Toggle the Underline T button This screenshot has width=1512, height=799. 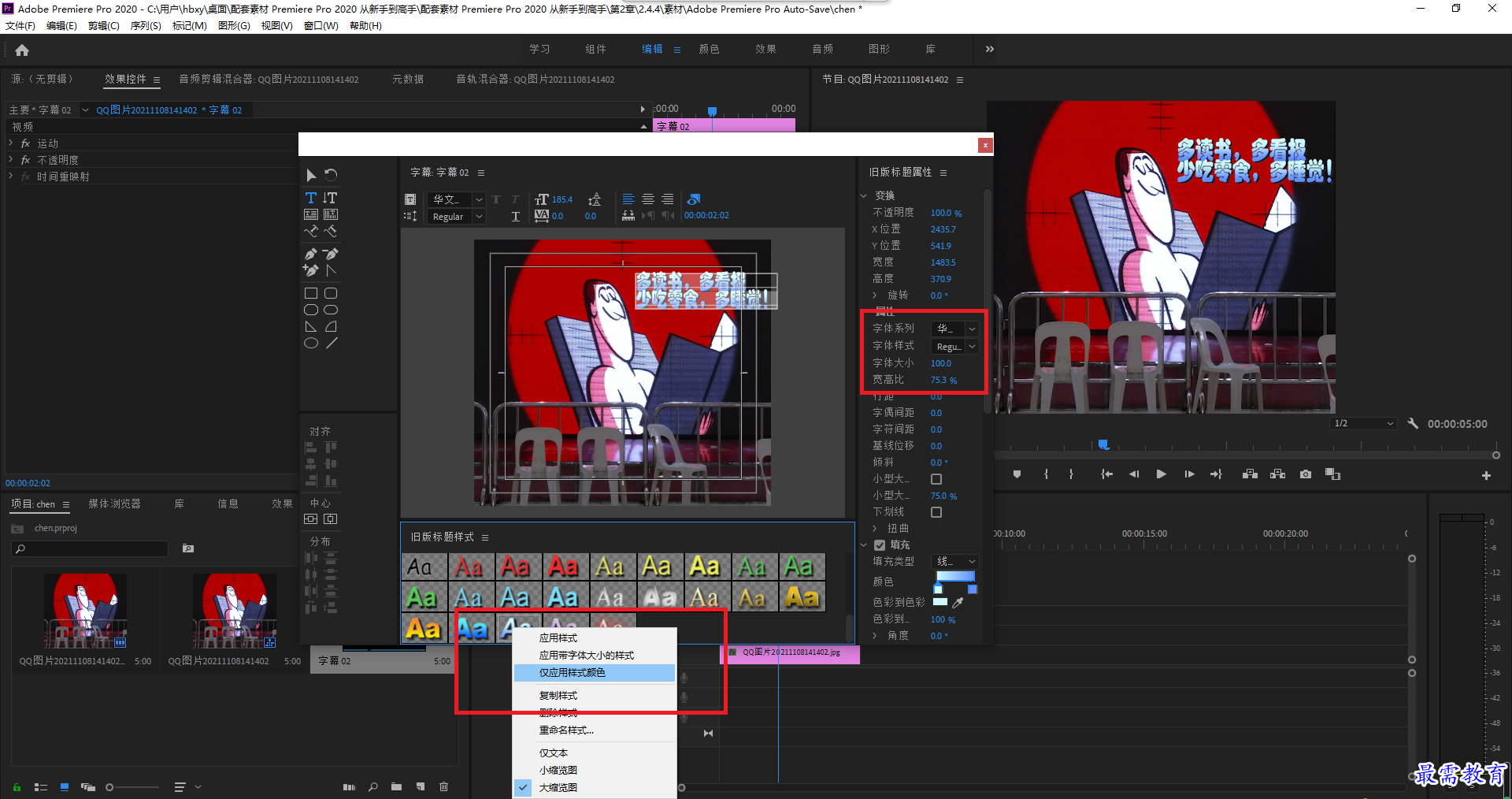516,217
